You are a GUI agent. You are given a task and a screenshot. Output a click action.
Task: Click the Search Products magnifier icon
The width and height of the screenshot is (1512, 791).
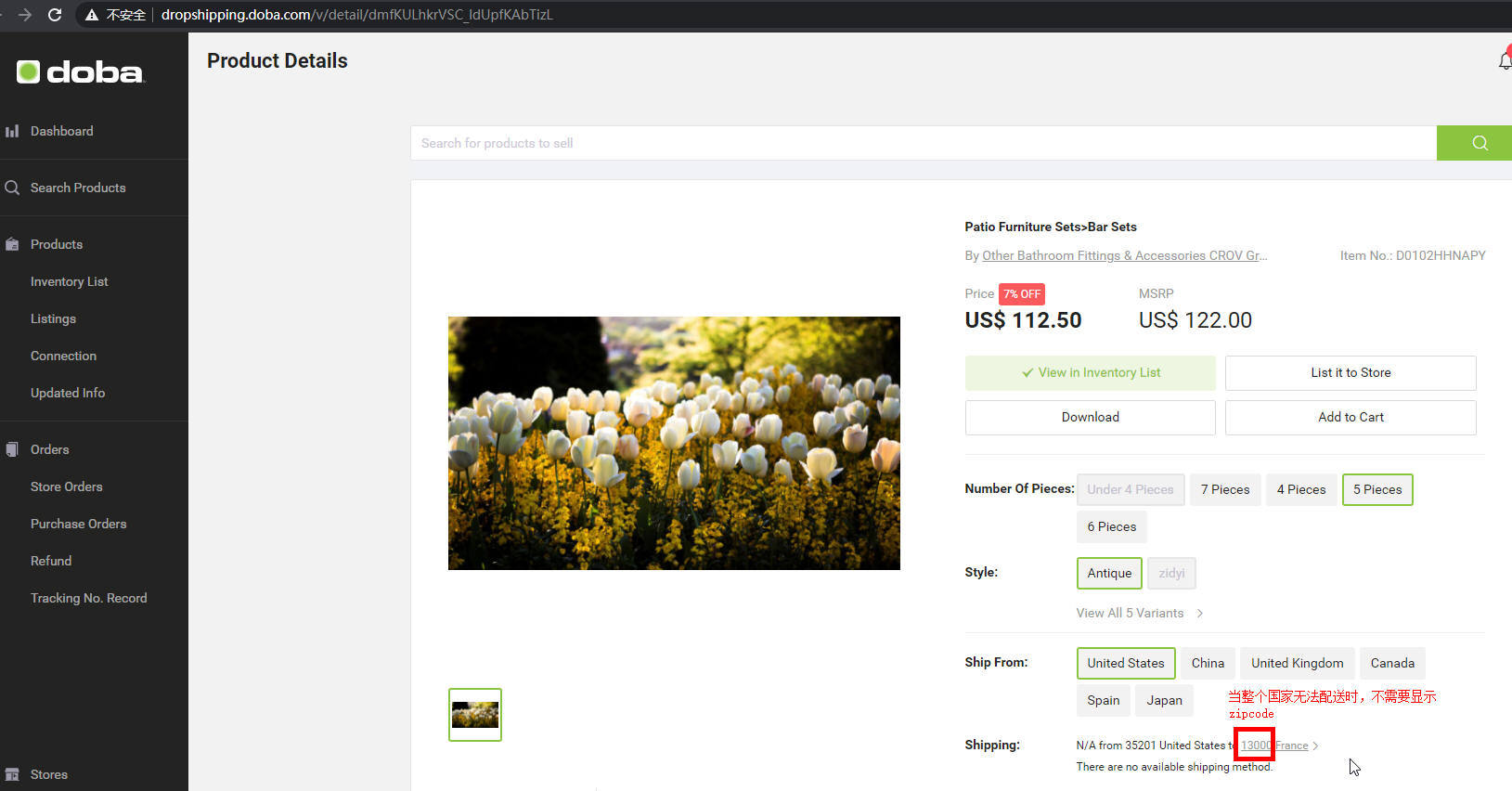tap(12, 188)
